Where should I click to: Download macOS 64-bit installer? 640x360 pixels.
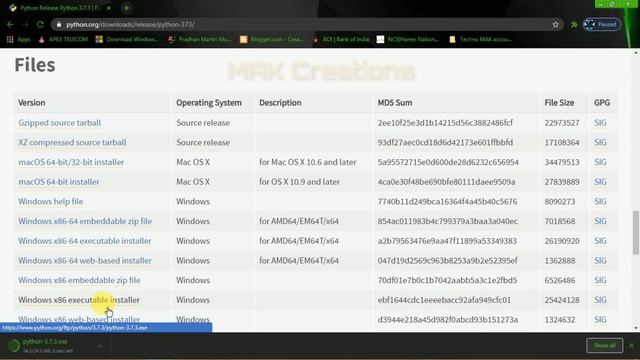[59, 182]
